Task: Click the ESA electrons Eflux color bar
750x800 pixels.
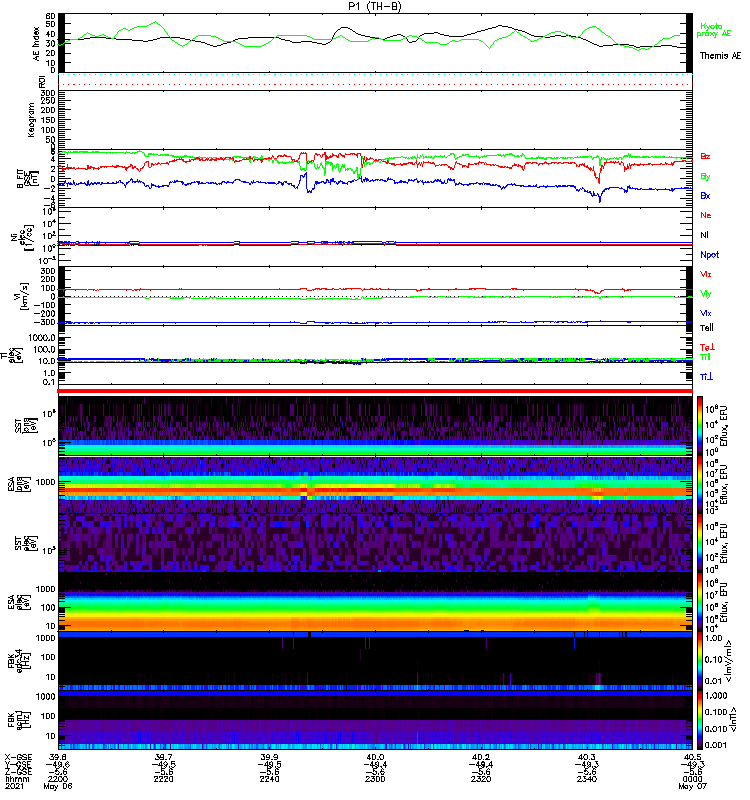Action: 700,601
